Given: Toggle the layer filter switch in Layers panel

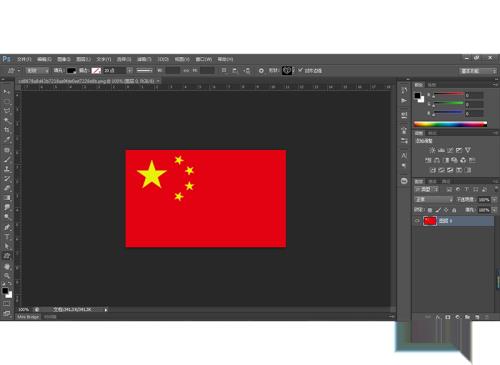Looking at the screenshot, I should 496,189.
